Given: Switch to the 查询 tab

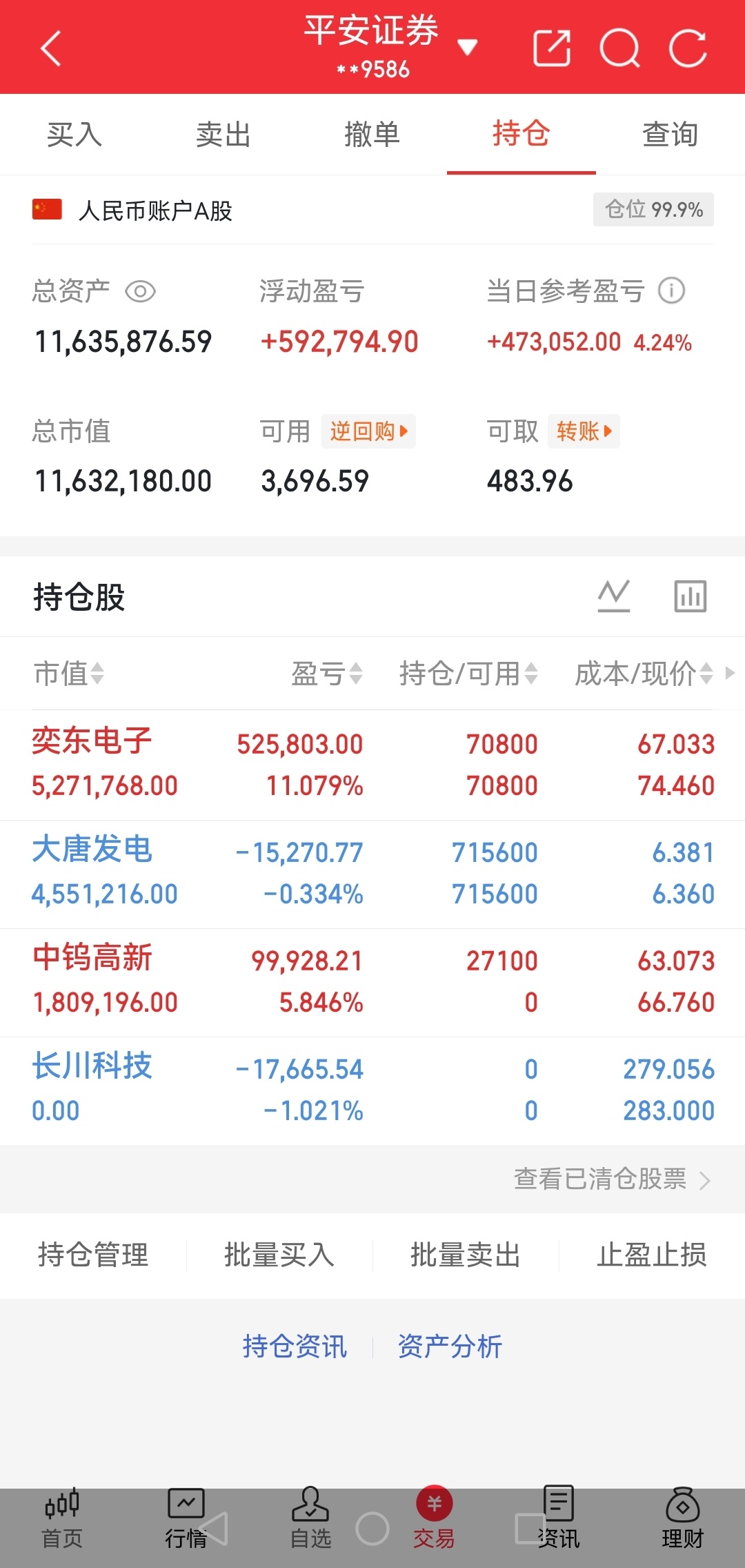Looking at the screenshot, I should pyautogui.click(x=670, y=134).
